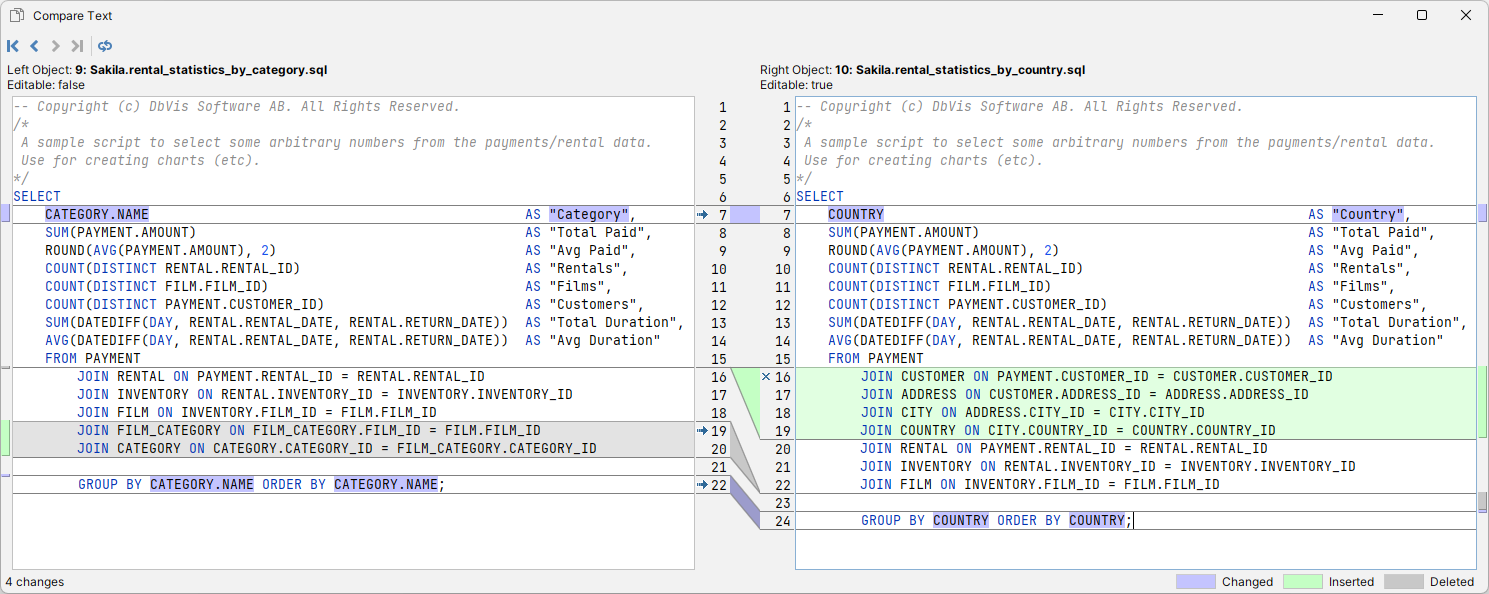Screen dimensions: 1489x594
Task: Click COUNTRY on right pane line 7
Action: pos(856,214)
